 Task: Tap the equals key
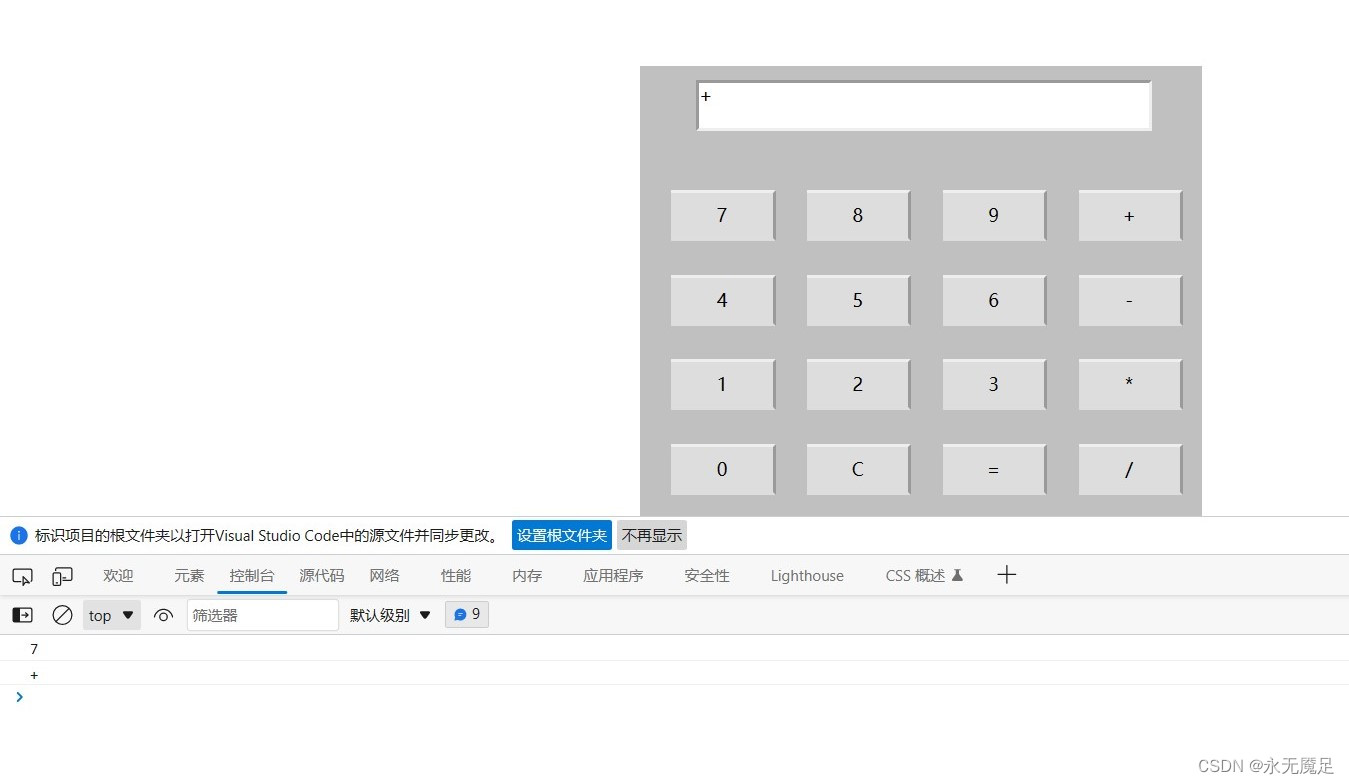pyautogui.click(x=995, y=470)
